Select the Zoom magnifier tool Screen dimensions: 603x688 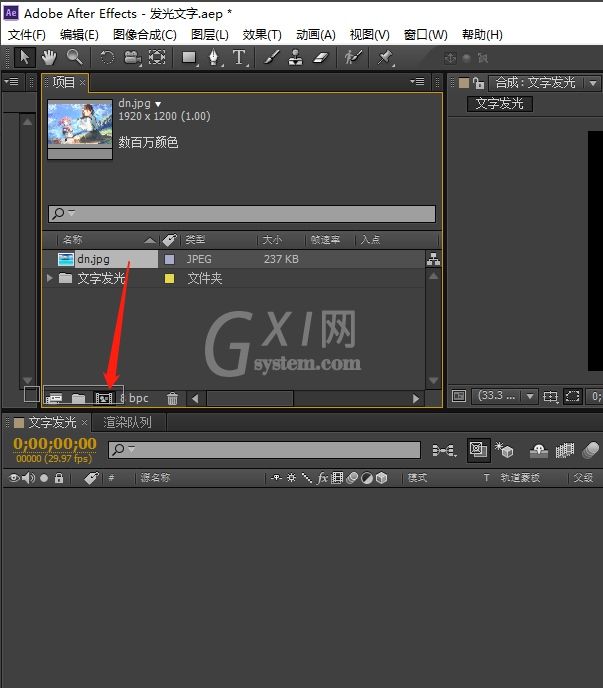click(x=74, y=57)
